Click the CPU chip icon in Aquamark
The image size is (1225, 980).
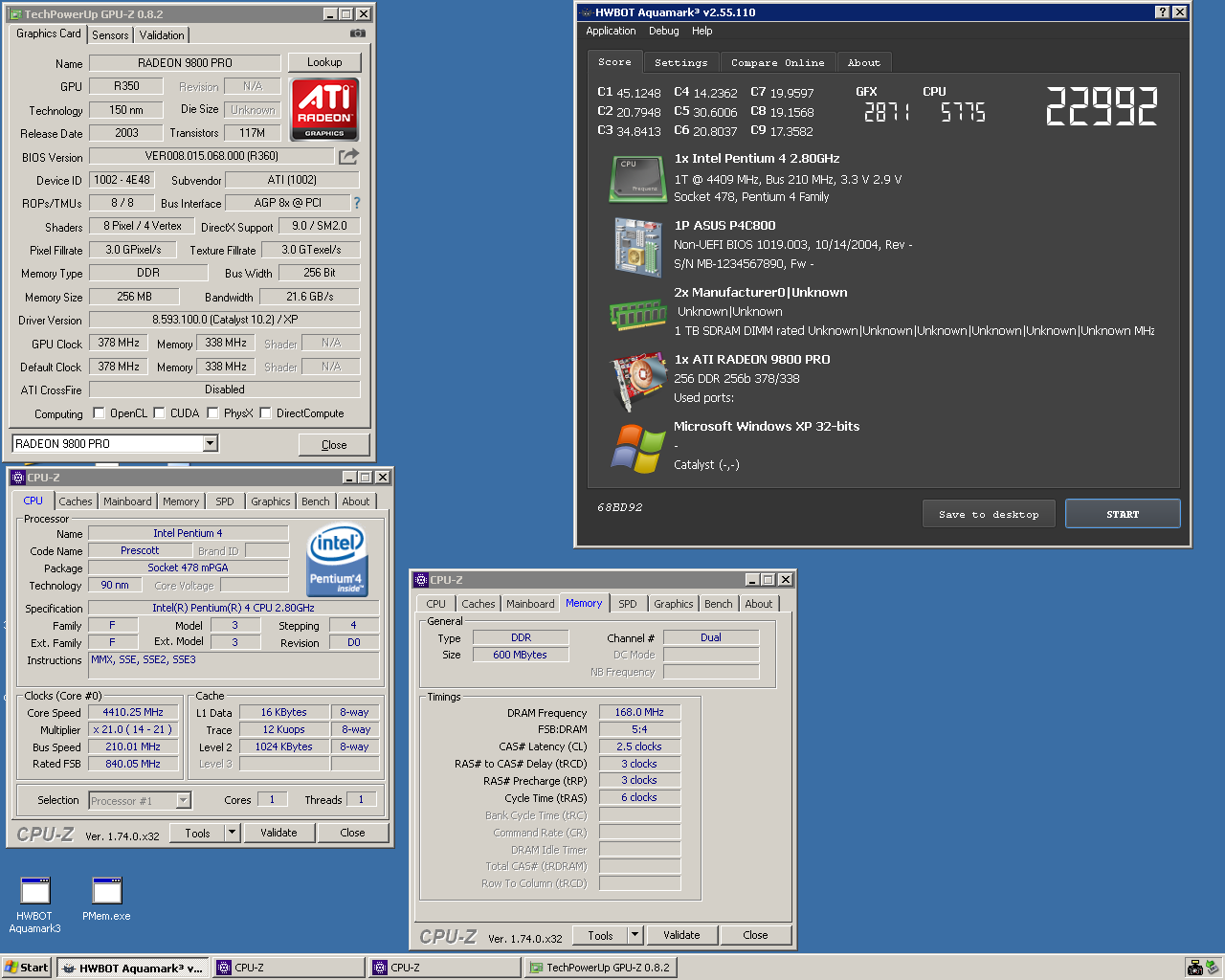637,179
